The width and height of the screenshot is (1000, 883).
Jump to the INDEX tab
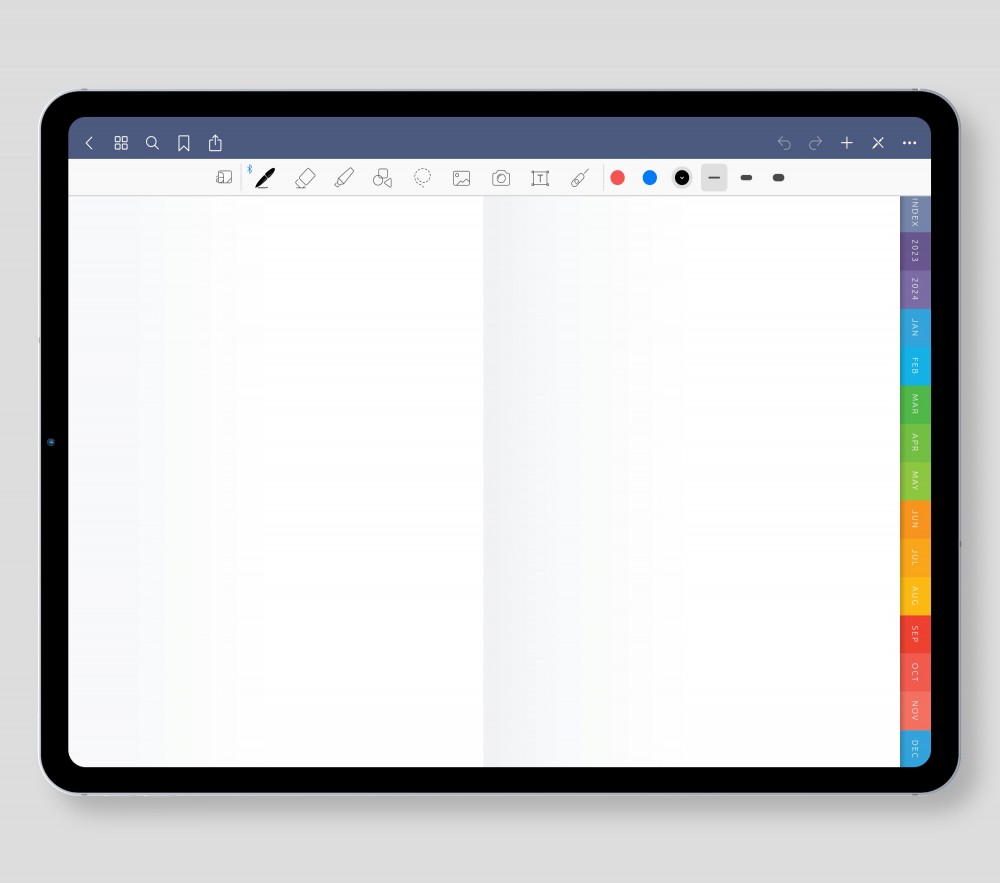pyautogui.click(x=915, y=214)
